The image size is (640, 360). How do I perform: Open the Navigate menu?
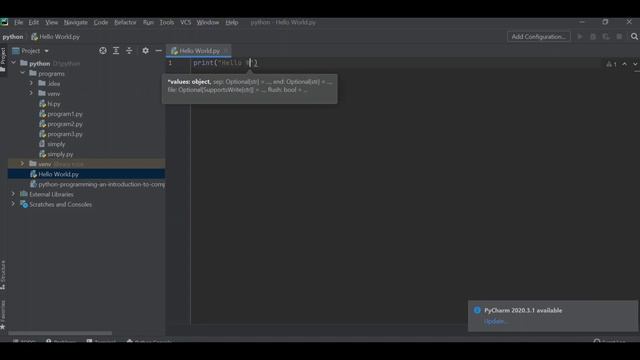(x=76, y=22)
